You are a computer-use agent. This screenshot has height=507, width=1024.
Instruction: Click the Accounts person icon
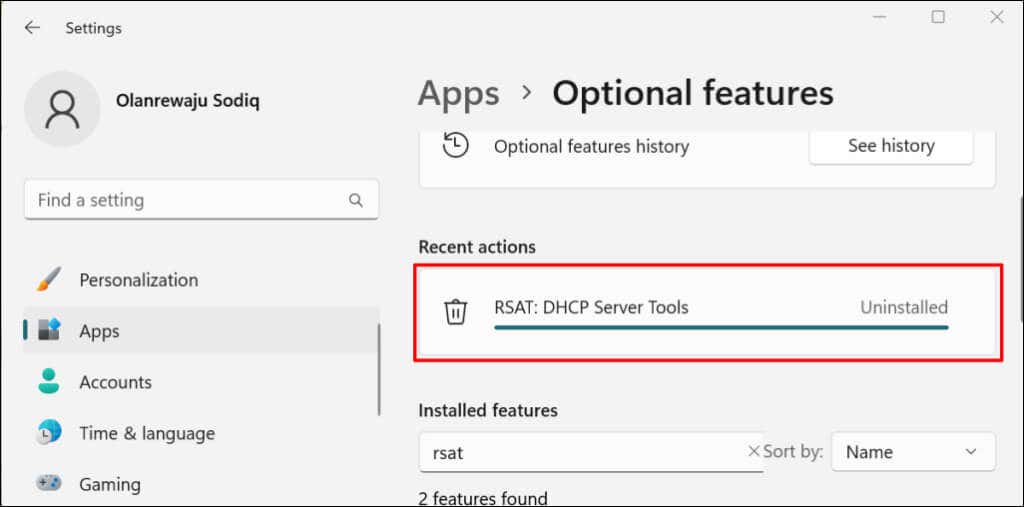(x=49, y=382)
